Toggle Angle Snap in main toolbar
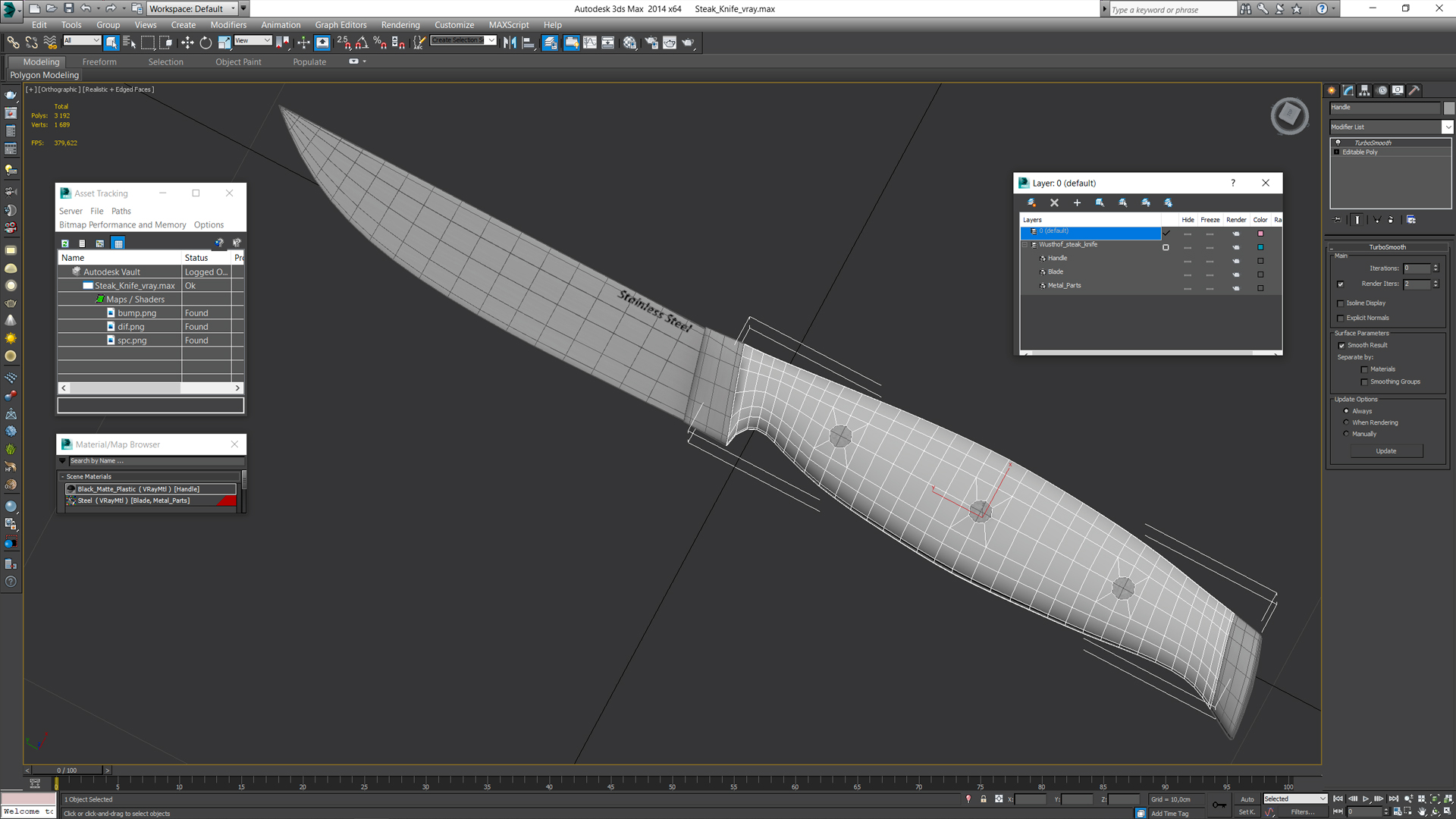Image resolution: width=1456 pixels, height=819 pixels. (x=362, y=43)
